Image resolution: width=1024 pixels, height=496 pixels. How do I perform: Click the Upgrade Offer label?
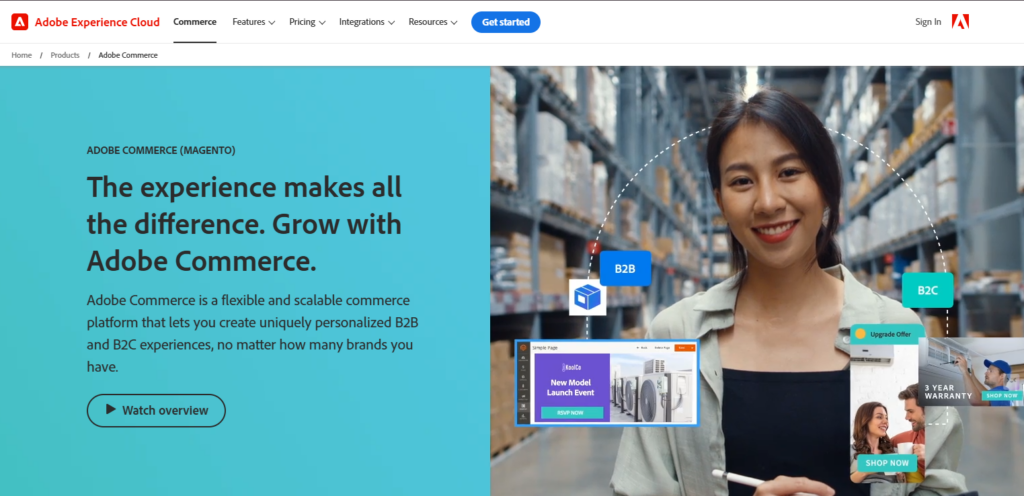click(x=890, y=334)
